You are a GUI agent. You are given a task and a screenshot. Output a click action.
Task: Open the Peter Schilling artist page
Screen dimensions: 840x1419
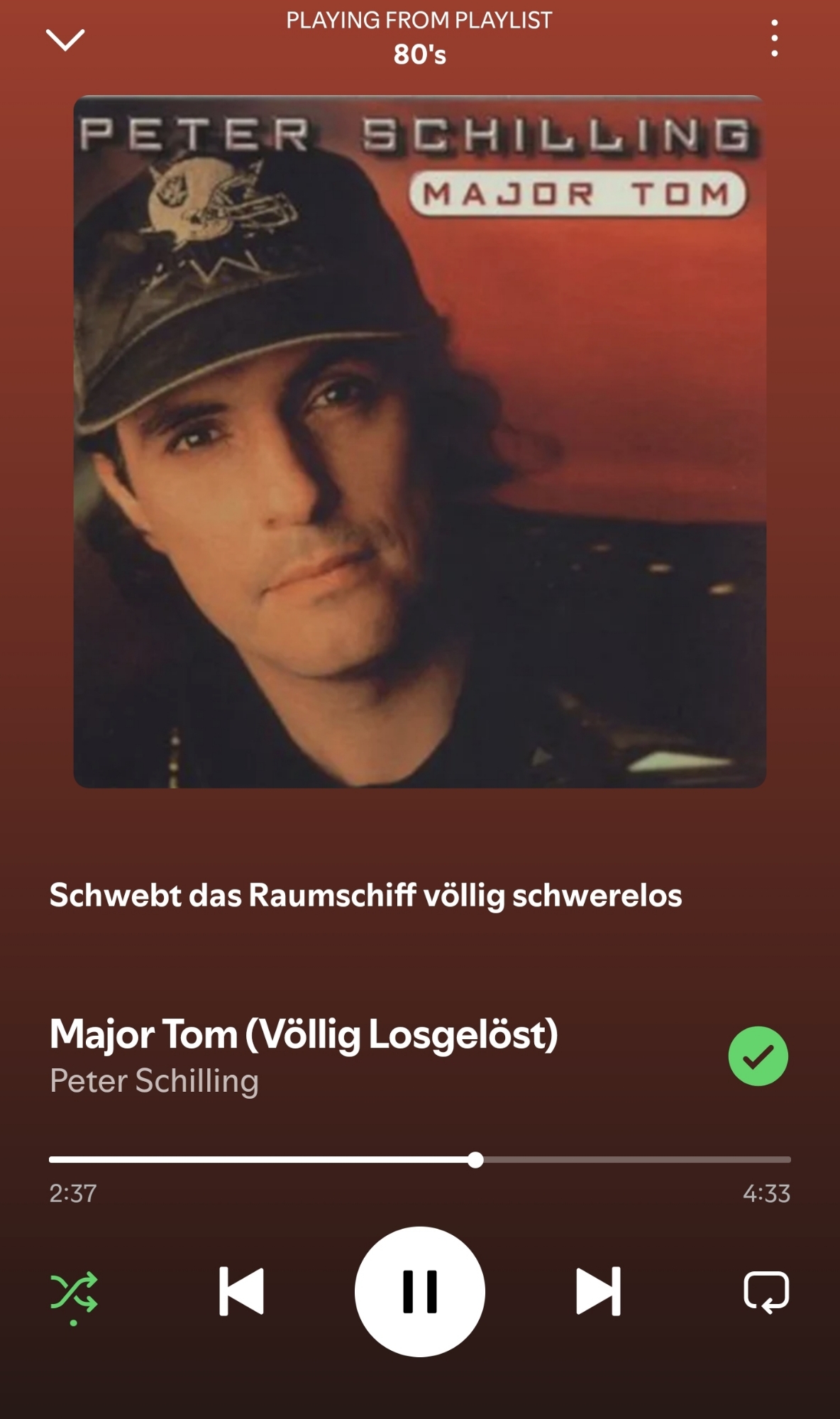154,1081
